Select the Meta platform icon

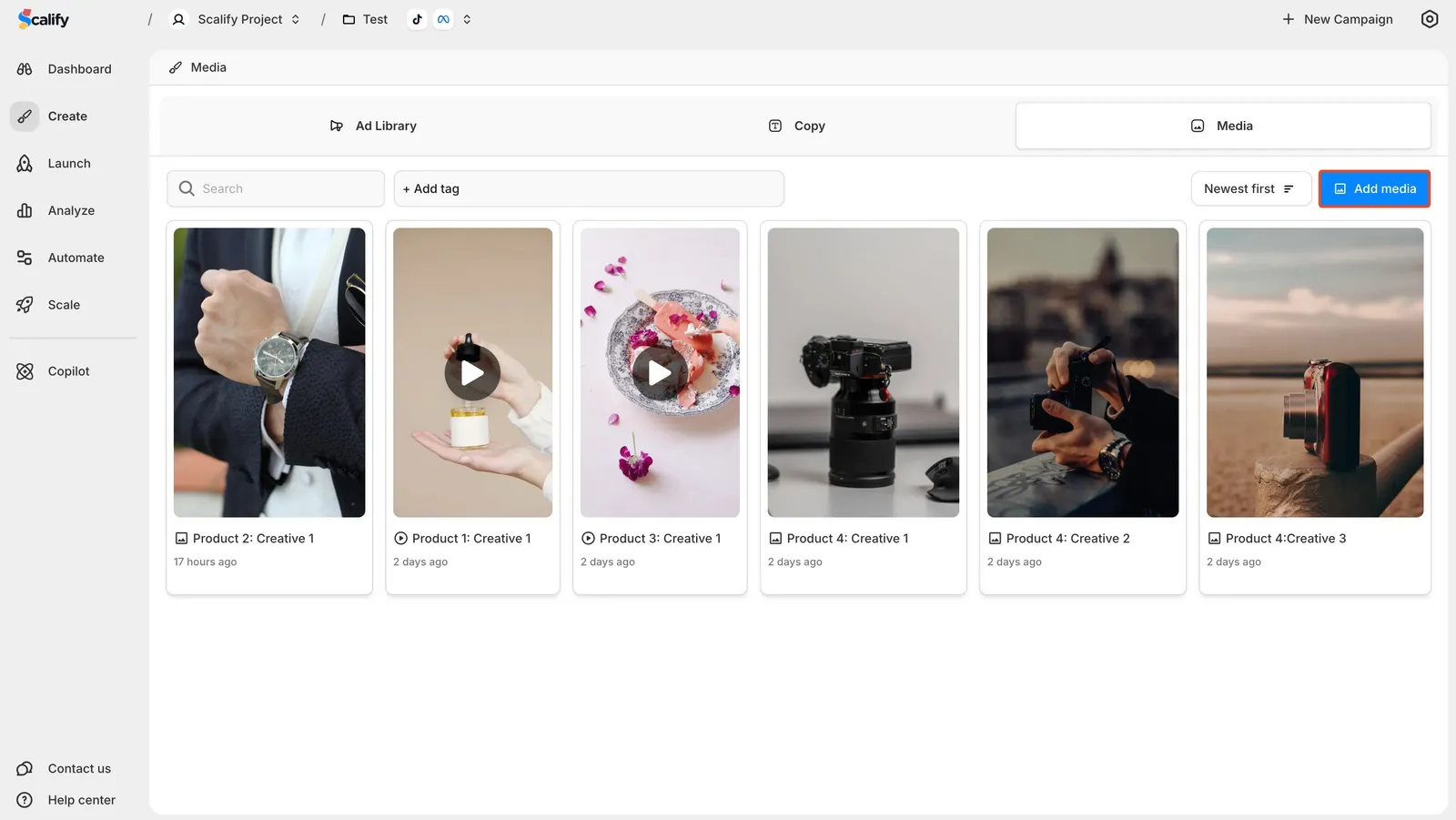pos(443,18)
